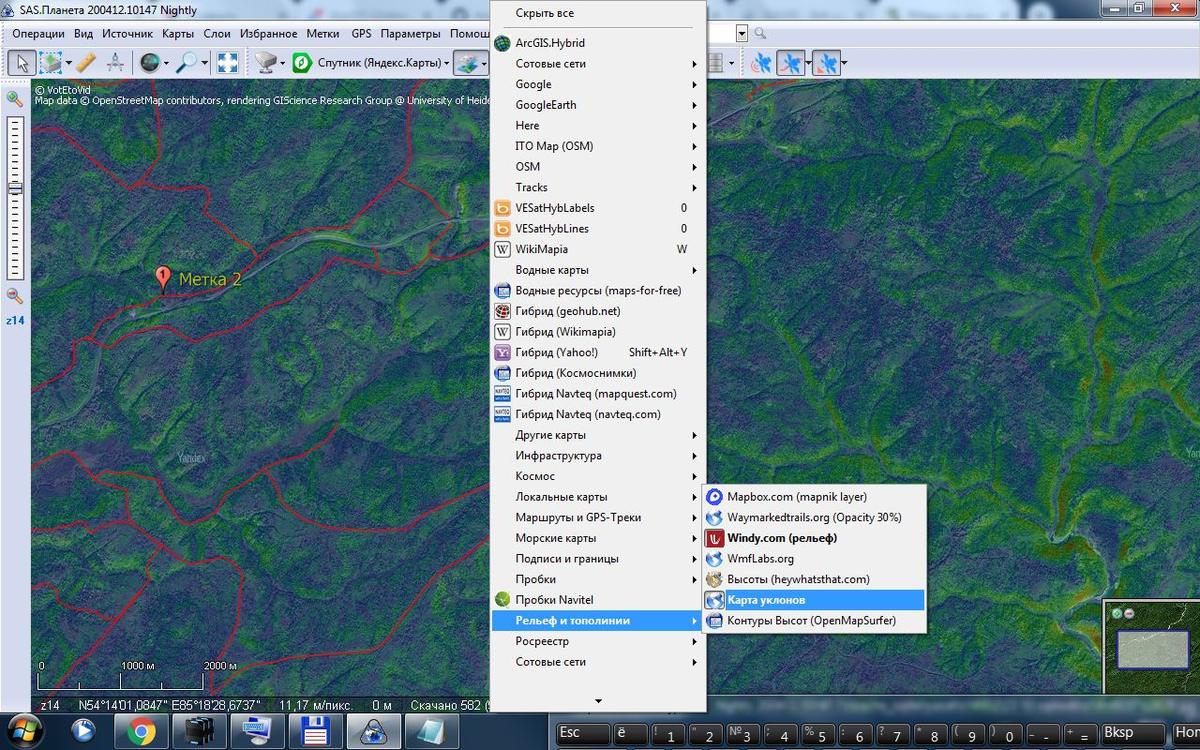
Task: Click the source (internet/cache) drive icon
Action: coord(265,63)
